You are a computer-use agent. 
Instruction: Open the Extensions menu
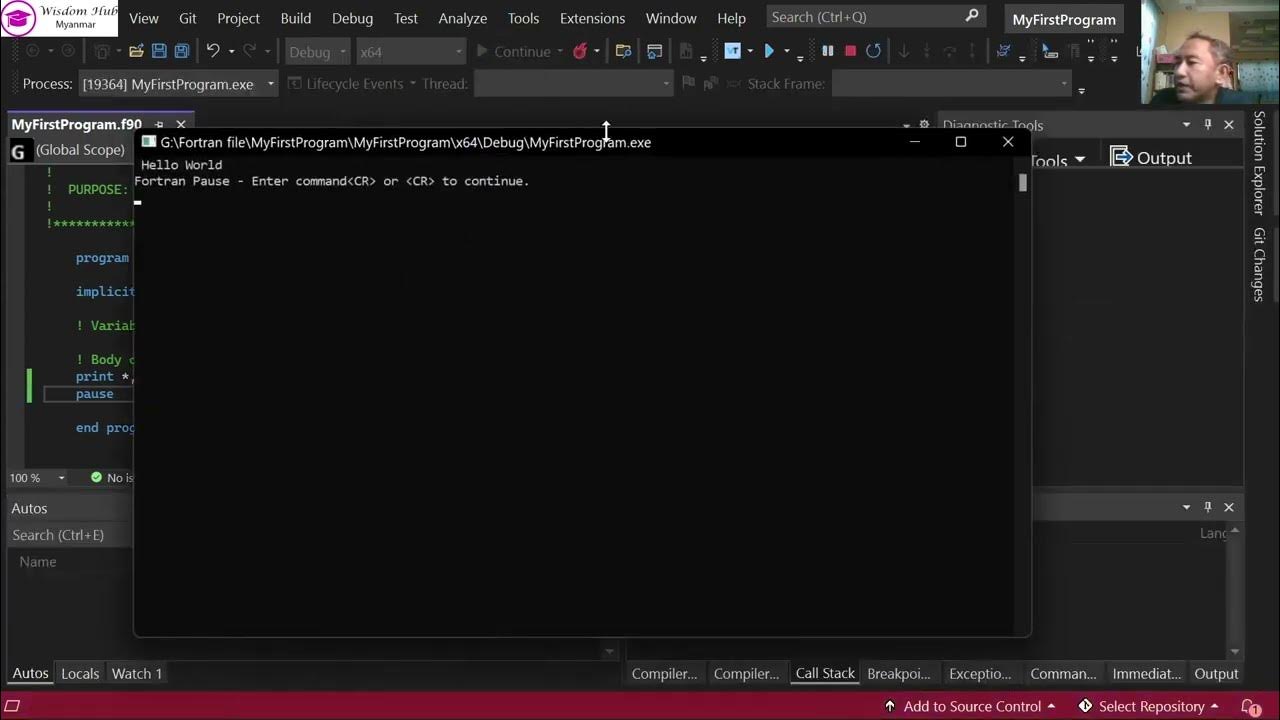point(592,18)
